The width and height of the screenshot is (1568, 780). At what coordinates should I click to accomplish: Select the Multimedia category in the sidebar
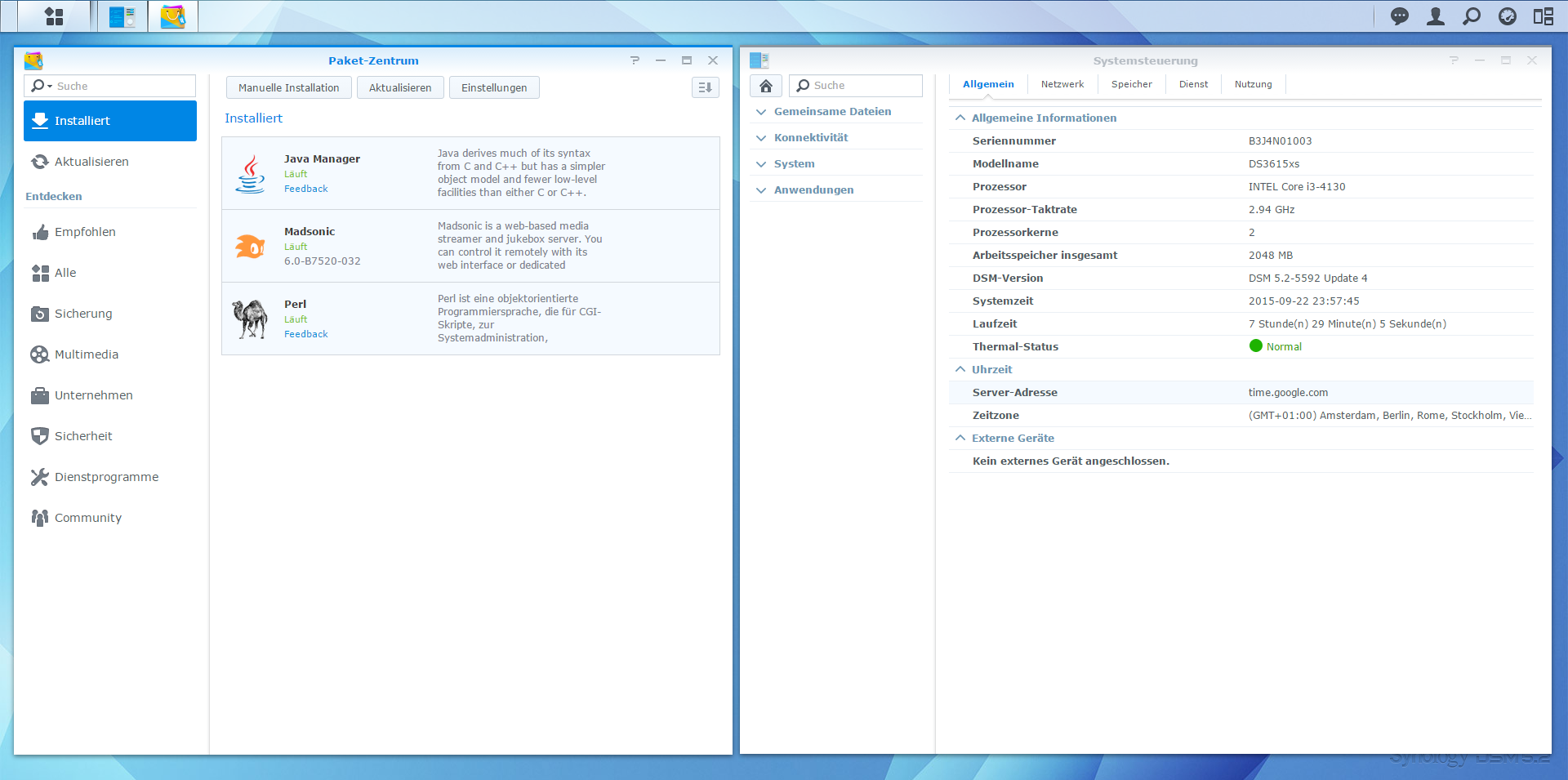click(x=87, y=354)
